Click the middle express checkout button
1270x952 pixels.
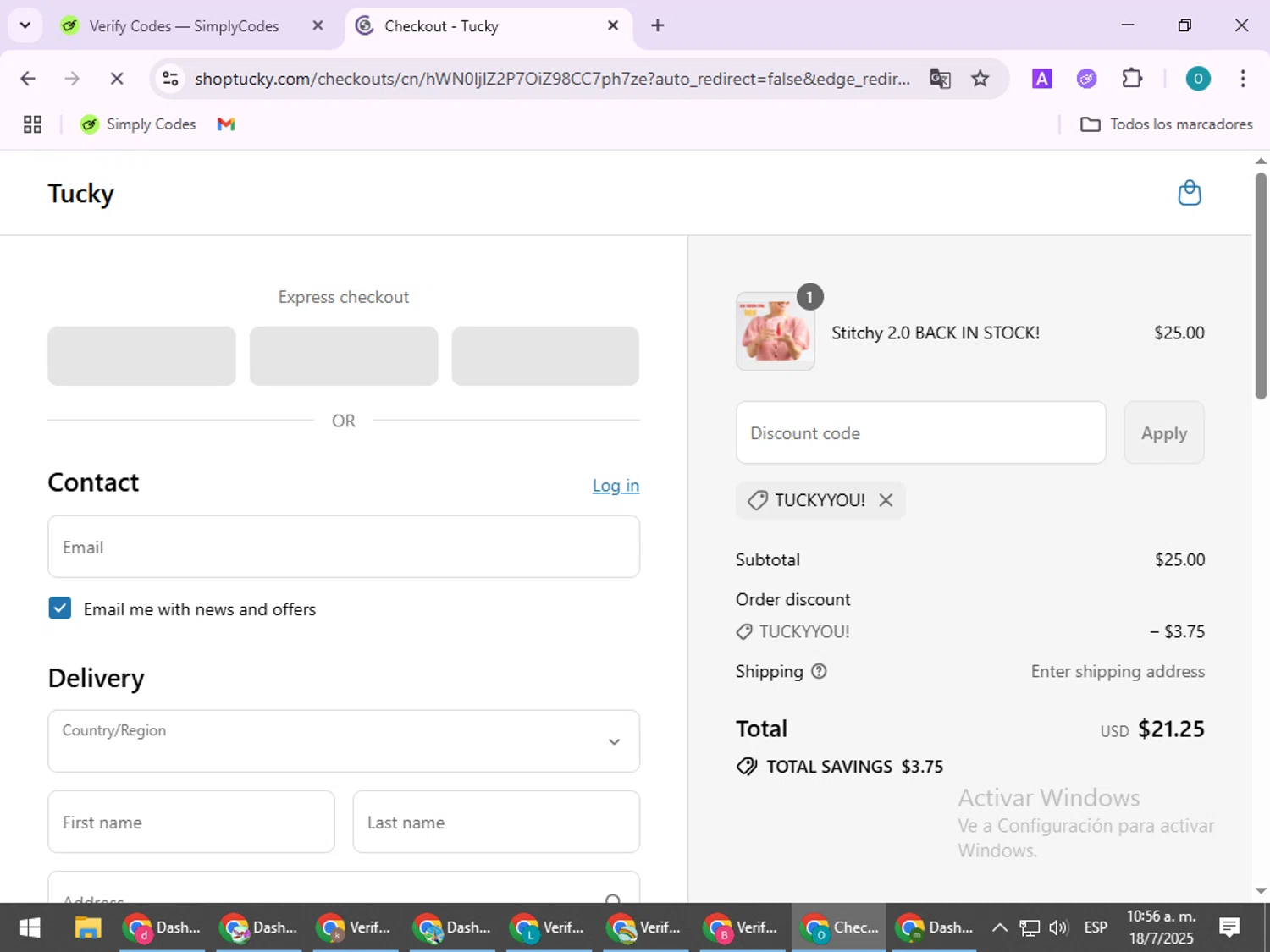tap(344, 356)
